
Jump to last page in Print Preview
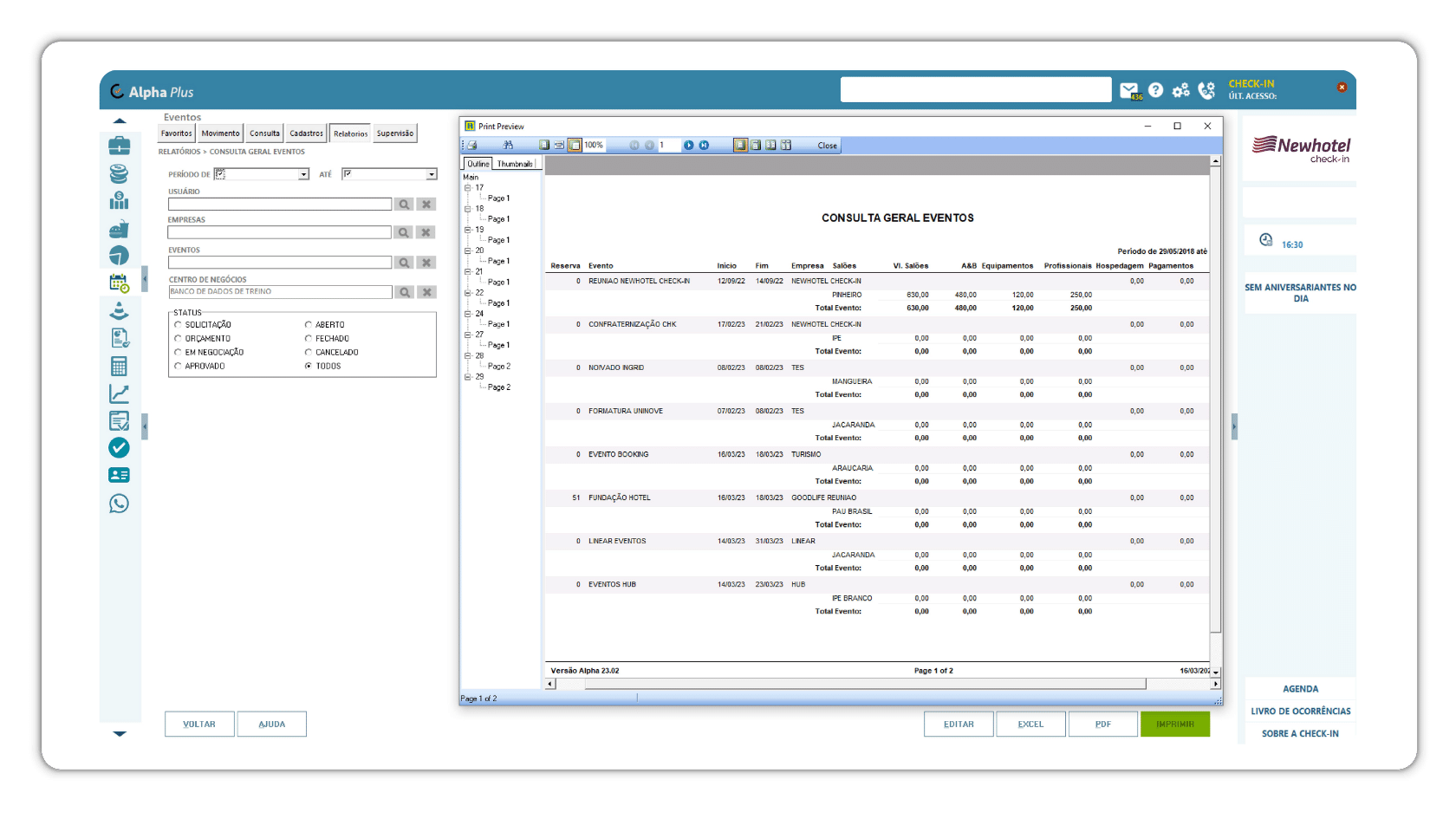704,146
